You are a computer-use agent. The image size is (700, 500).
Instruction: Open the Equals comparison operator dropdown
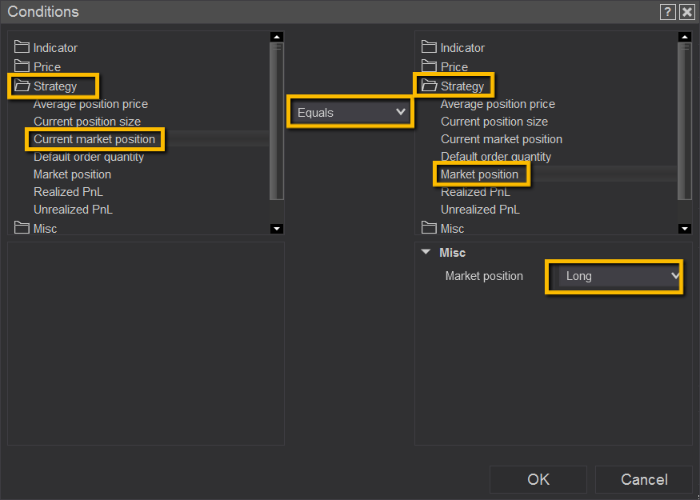coord(350,112)
